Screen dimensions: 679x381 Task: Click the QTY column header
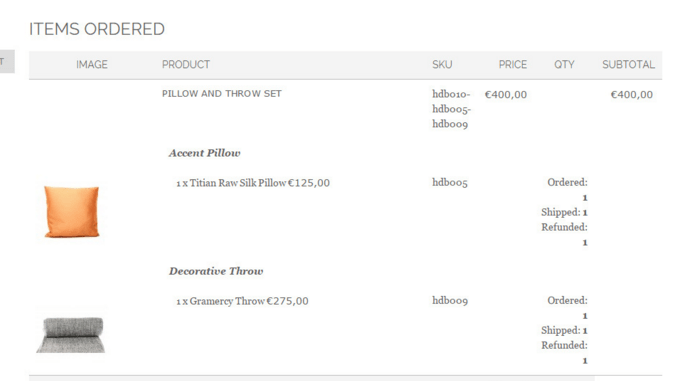[564, 65]
